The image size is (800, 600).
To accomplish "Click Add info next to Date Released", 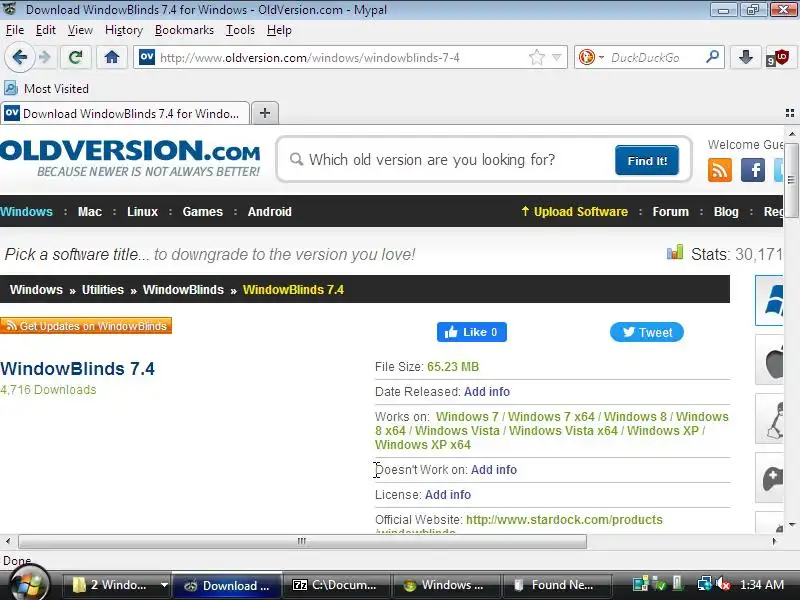I will (x=487, y=391).
